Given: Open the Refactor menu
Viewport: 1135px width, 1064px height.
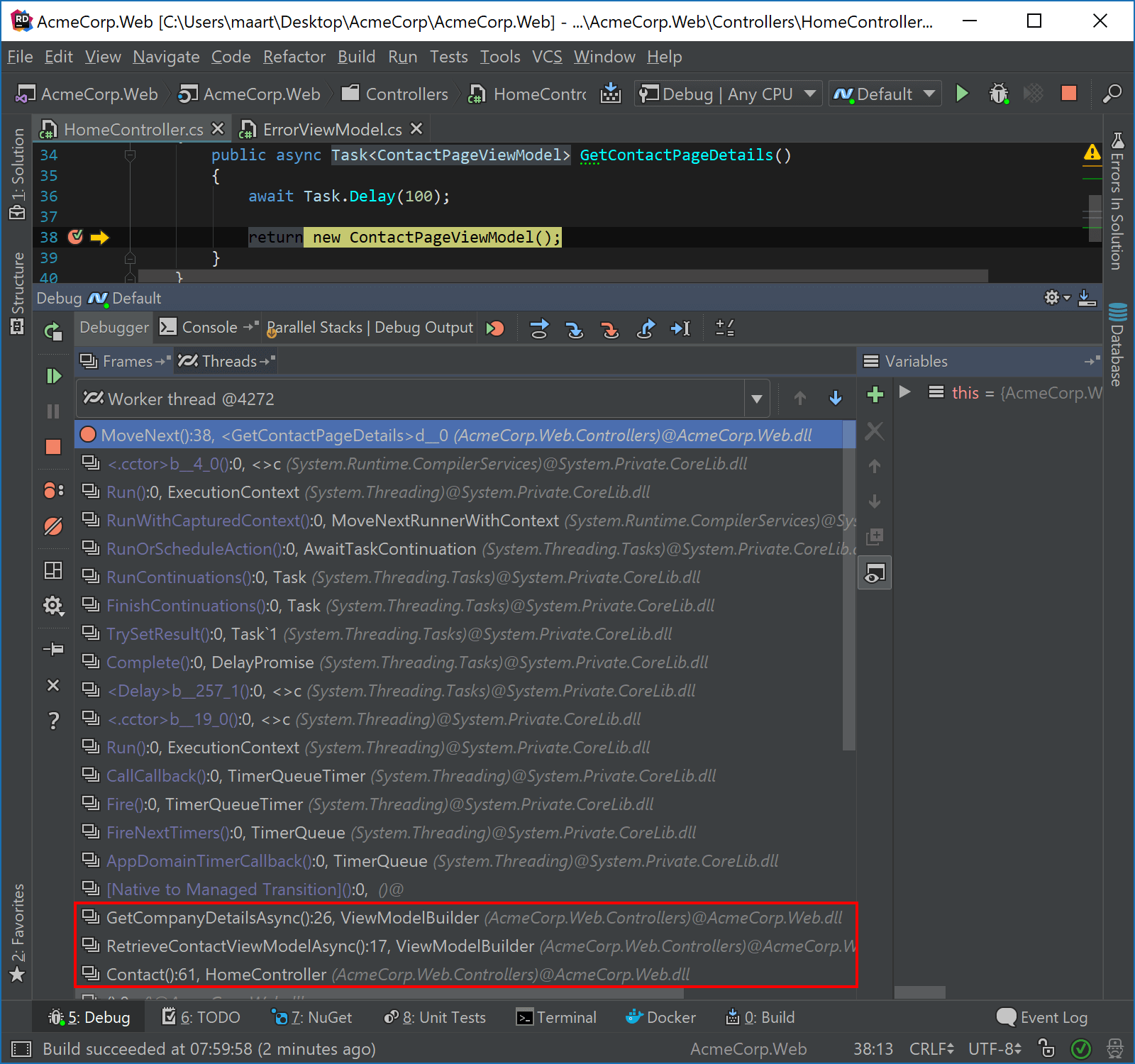Looking at the screenshot, I should [x=294, y=57].
